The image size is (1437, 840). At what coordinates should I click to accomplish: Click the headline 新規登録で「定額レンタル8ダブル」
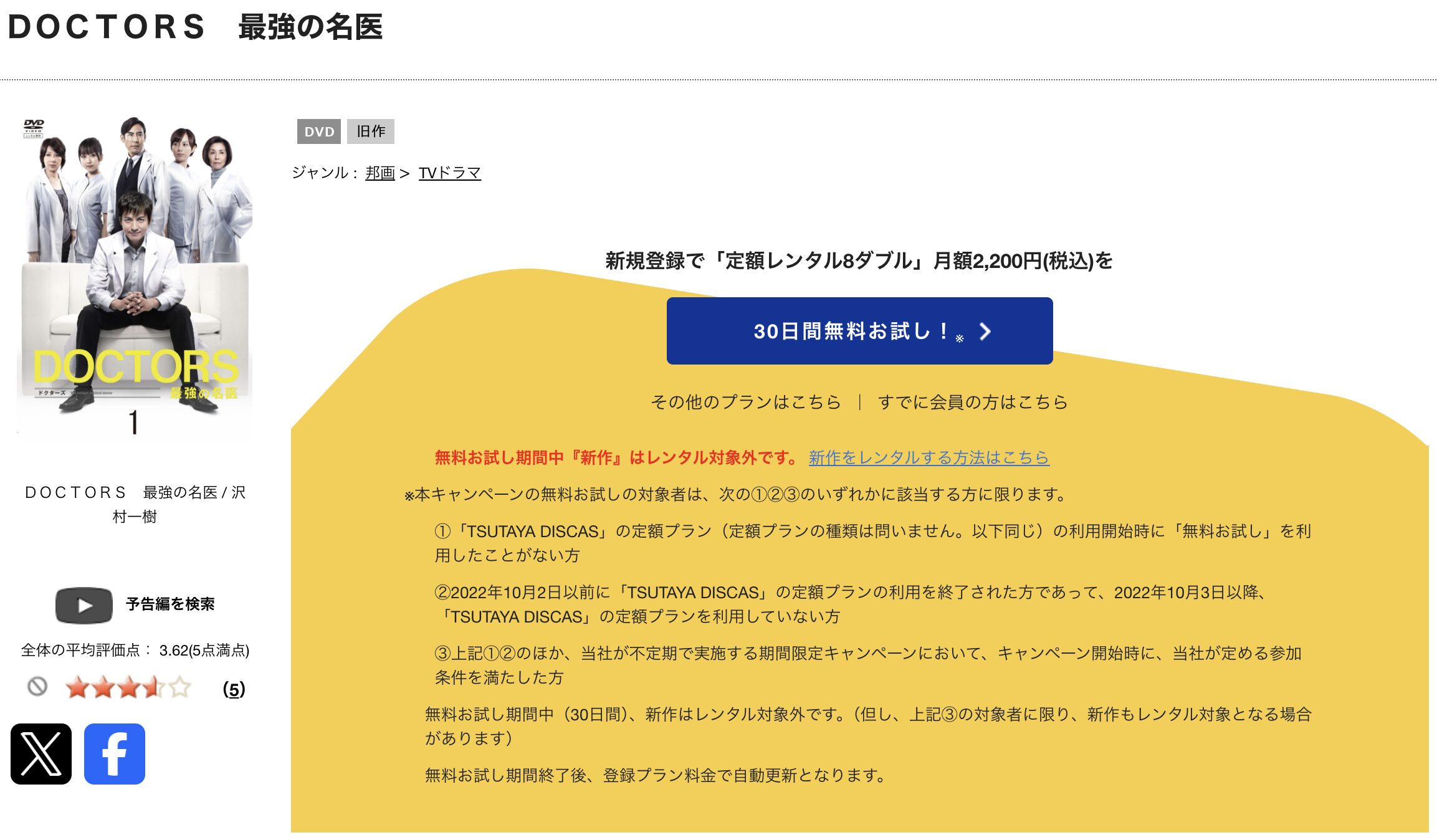(859, 260)
